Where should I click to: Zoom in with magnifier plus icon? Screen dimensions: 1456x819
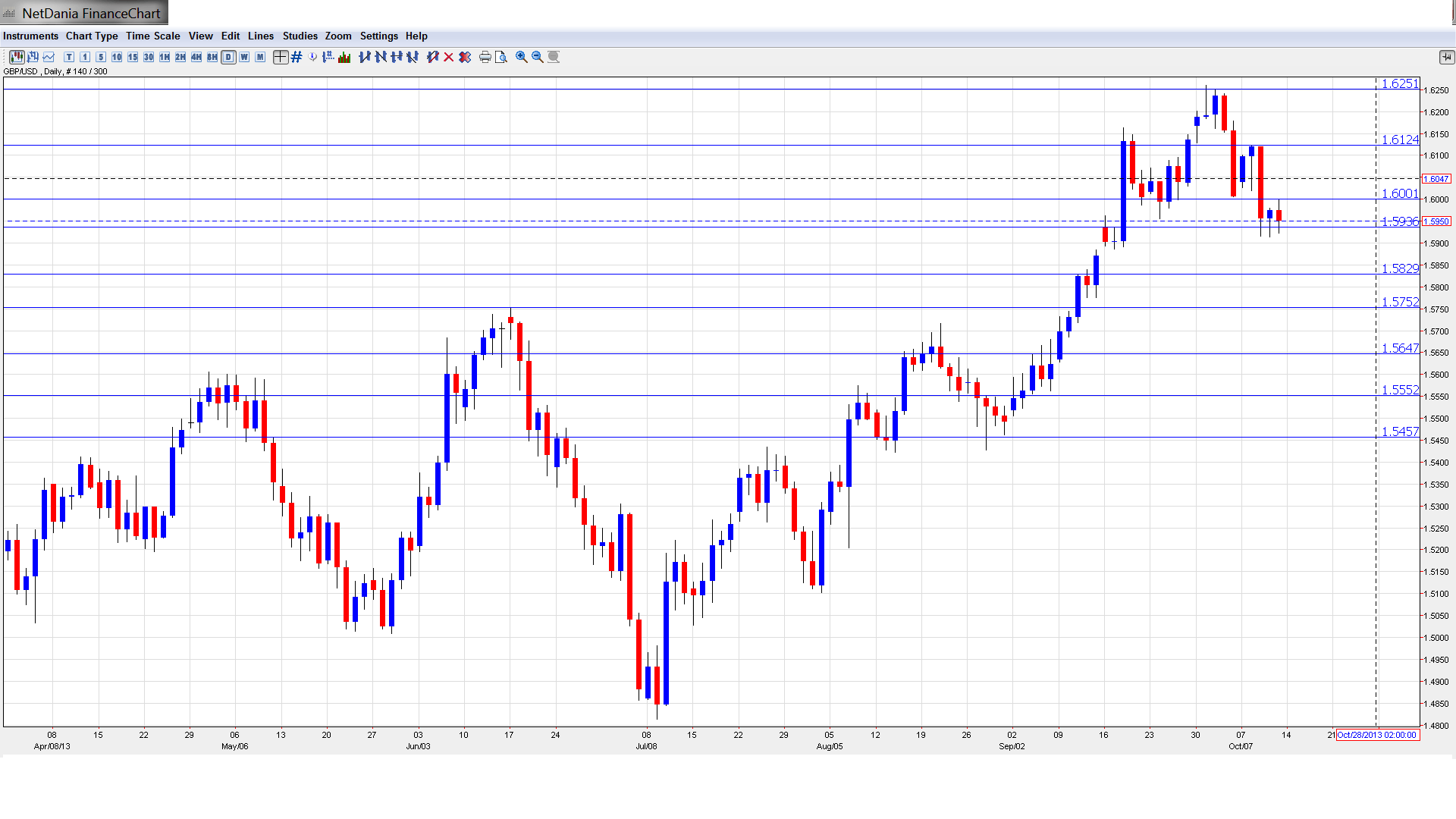coord(522,57)
